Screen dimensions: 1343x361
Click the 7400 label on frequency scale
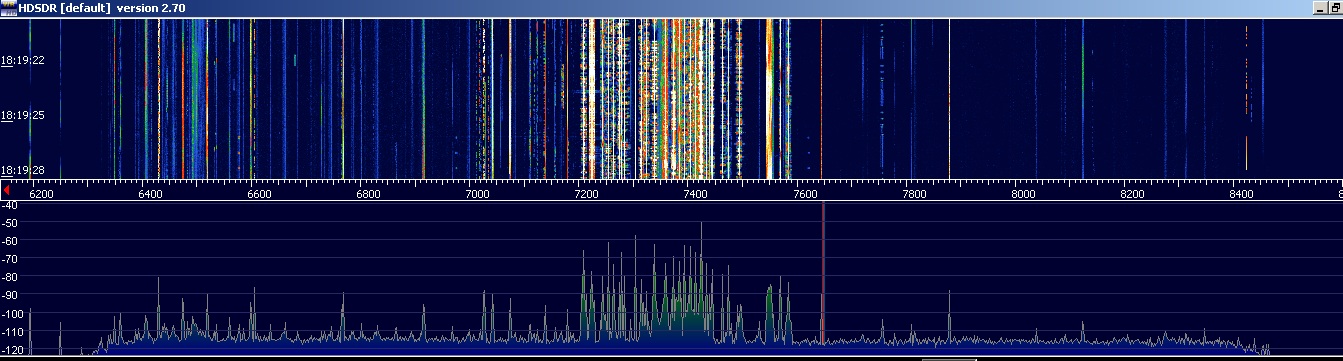tap(696, 195)
